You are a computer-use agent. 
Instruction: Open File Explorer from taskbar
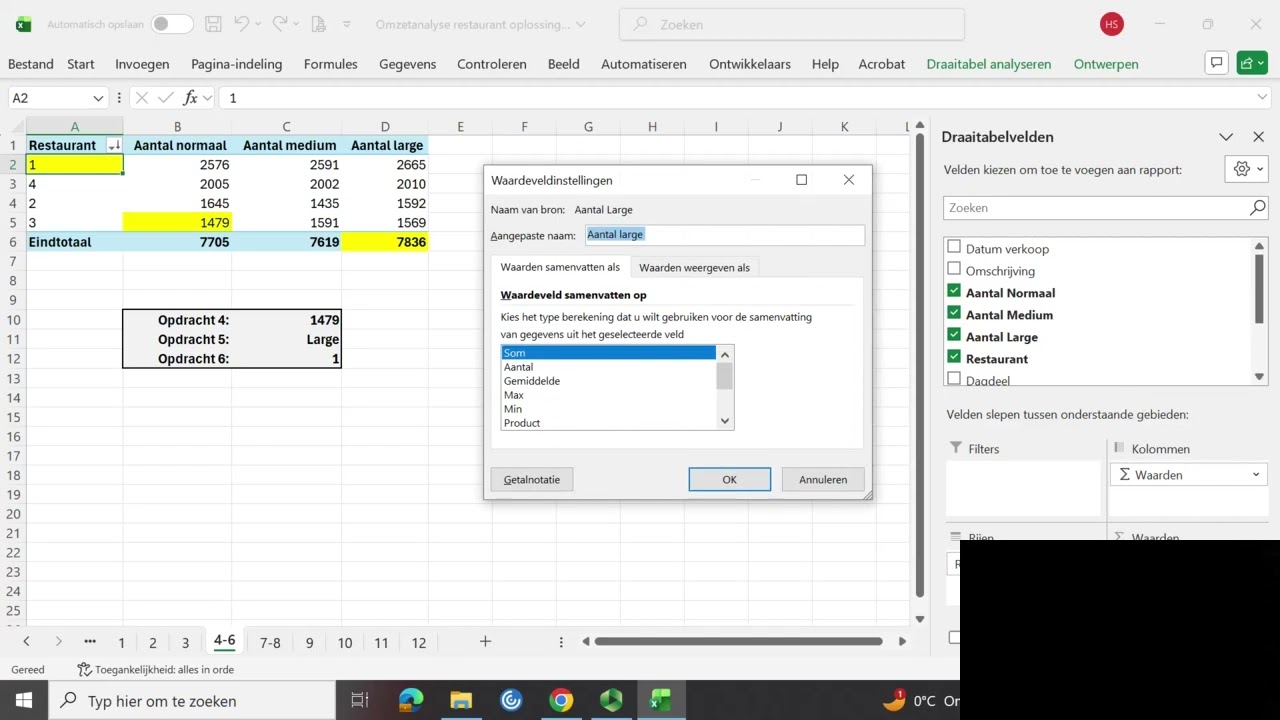click(461, 700)
